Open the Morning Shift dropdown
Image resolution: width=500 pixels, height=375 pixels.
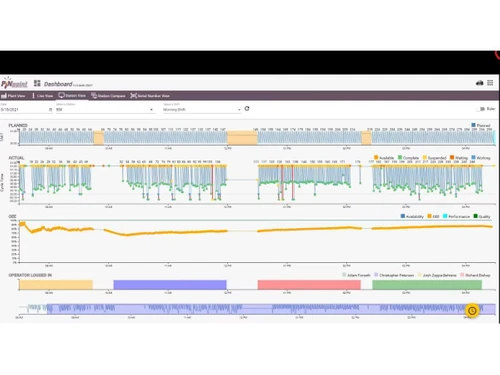202,109
